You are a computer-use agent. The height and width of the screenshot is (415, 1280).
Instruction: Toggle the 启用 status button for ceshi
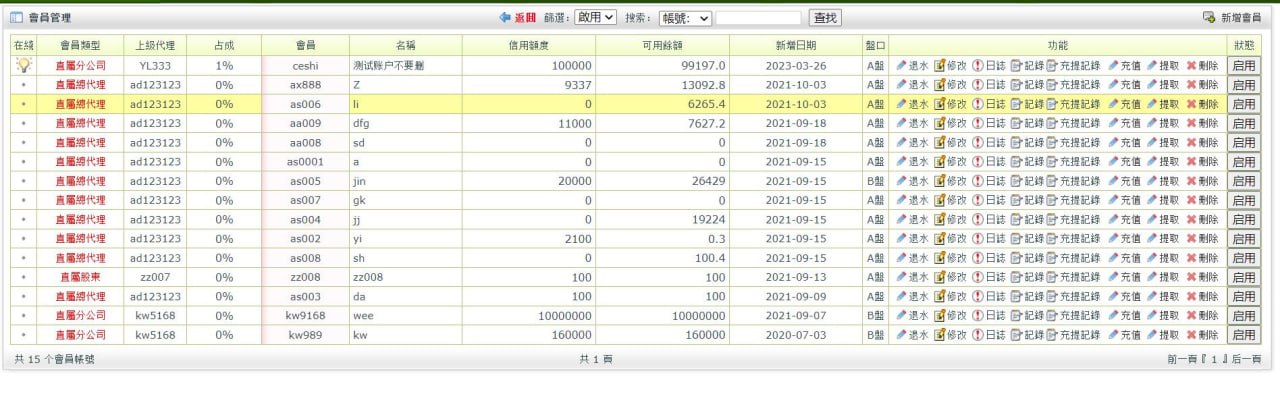pyautogui.click(x=1244, y=66)
